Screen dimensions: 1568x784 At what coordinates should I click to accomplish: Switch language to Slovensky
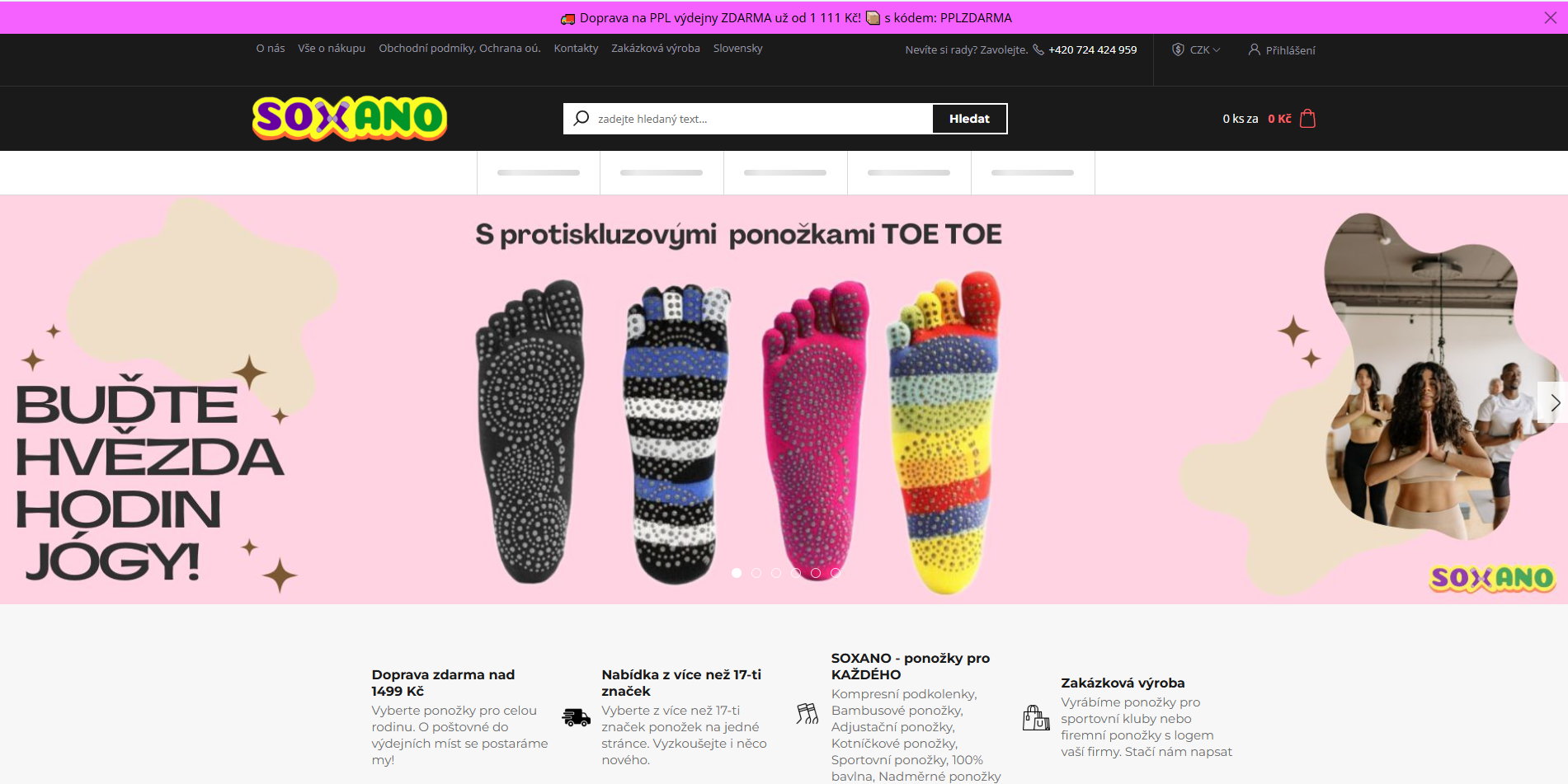[x=738, y=48]
